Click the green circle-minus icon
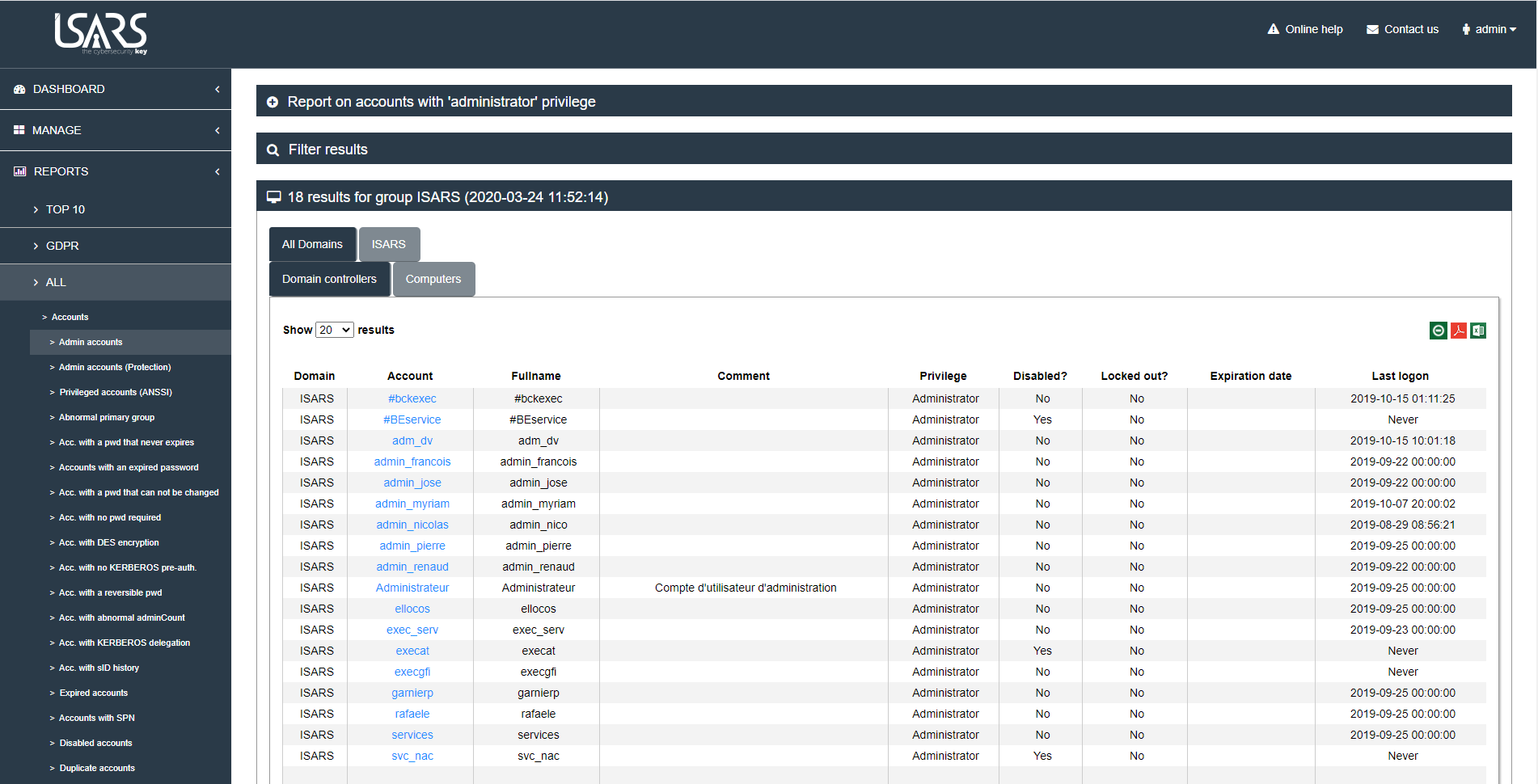 (1438, 331)
